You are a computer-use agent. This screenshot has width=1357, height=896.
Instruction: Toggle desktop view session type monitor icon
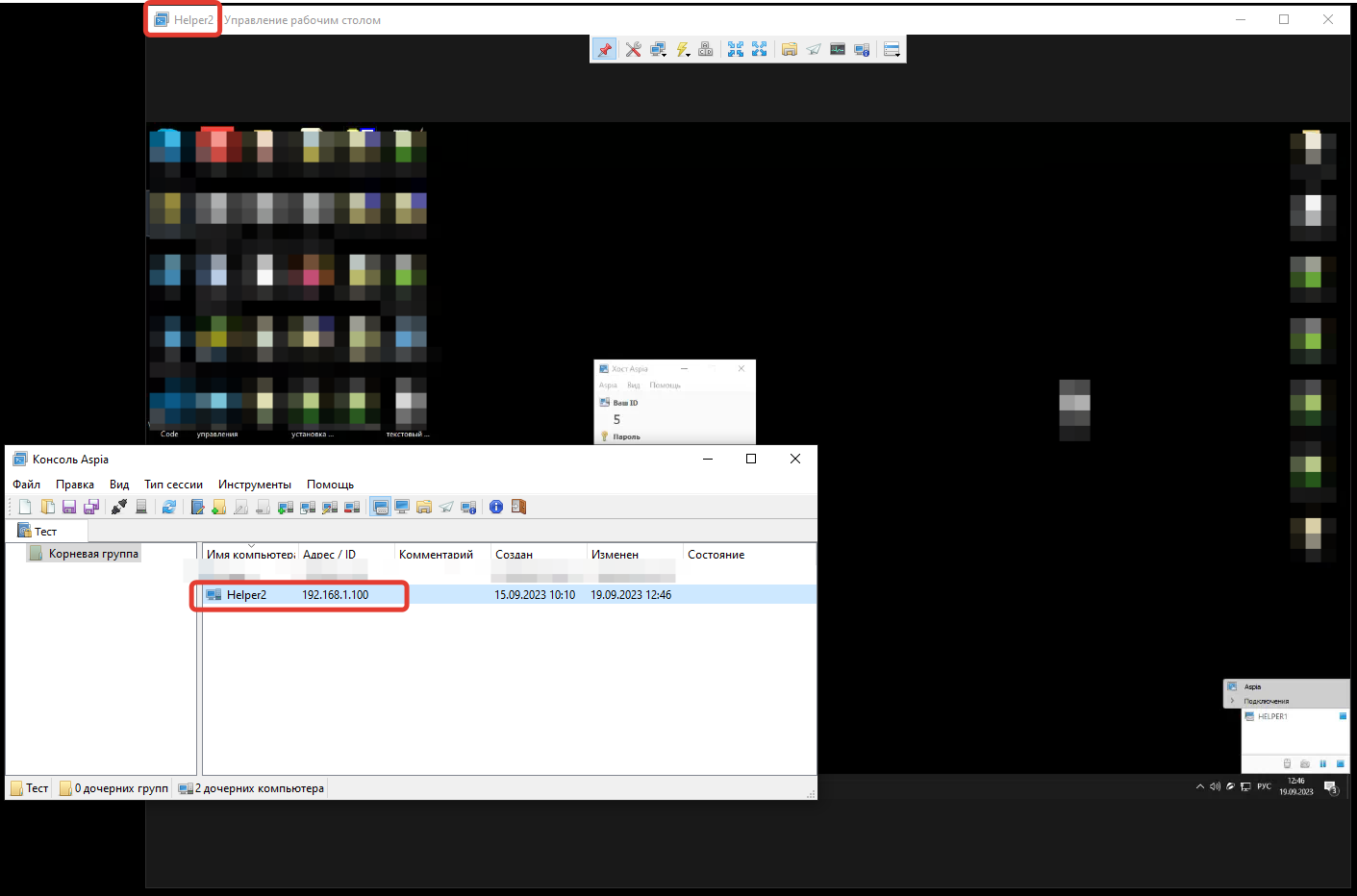click(x=402, y=507)
